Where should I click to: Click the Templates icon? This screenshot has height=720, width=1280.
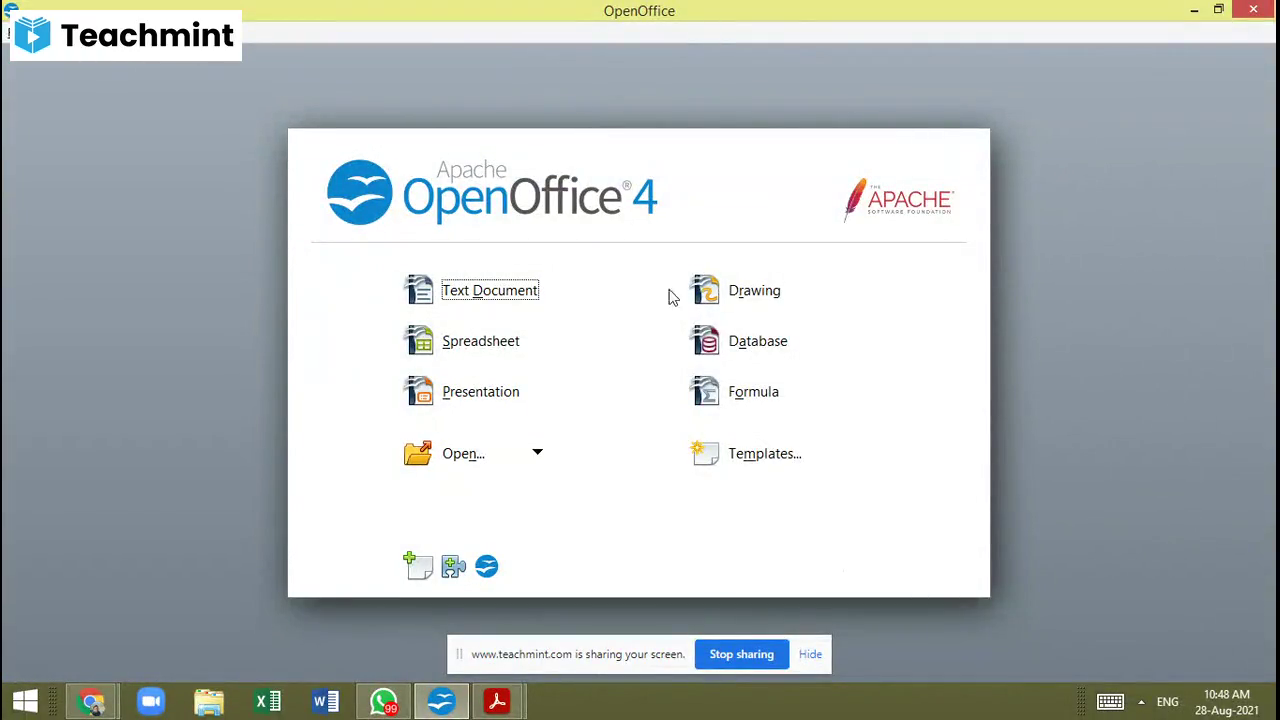[x=704, y=453]
